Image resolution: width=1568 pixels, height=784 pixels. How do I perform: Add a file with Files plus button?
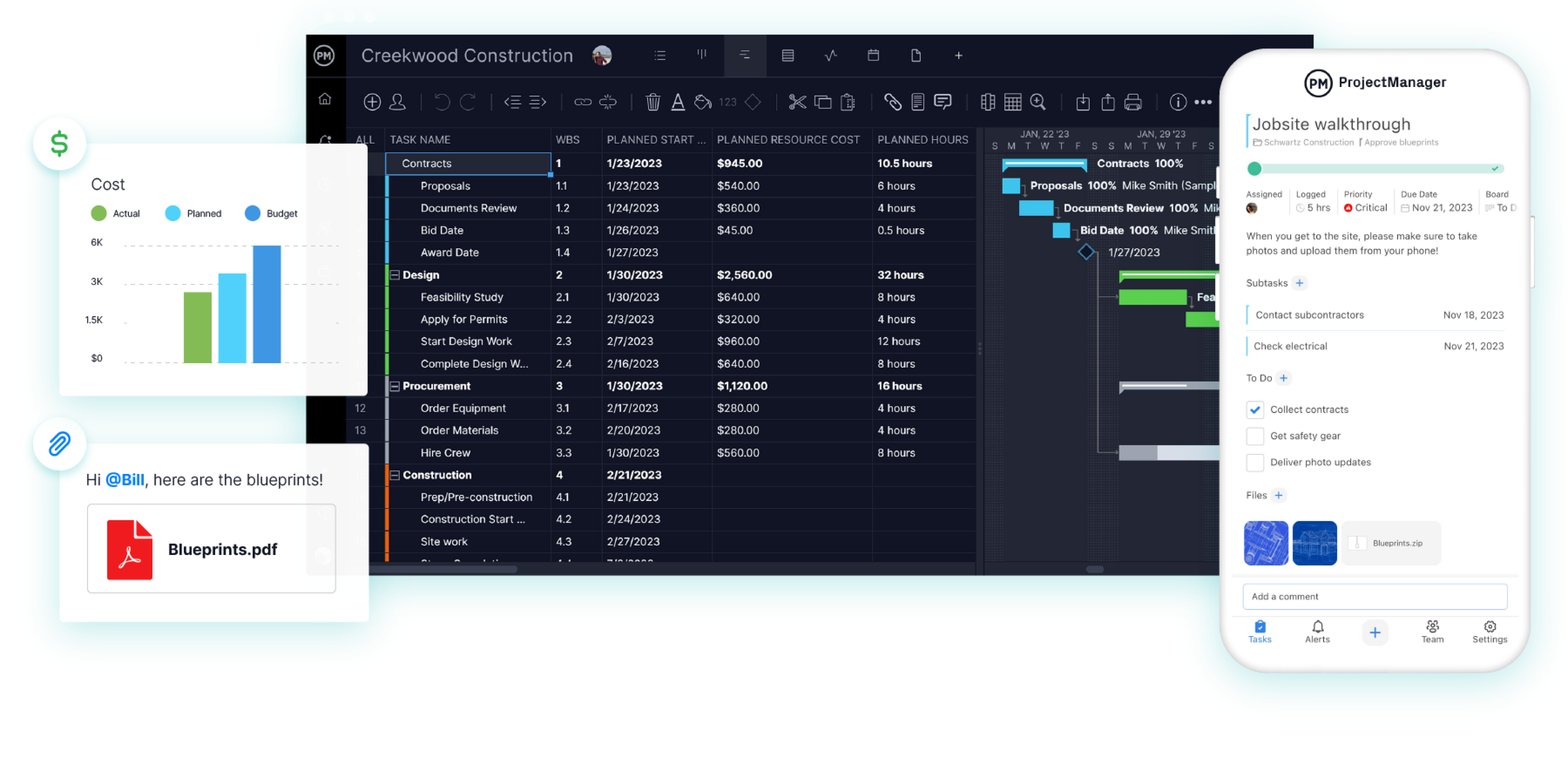point(1278,495)
